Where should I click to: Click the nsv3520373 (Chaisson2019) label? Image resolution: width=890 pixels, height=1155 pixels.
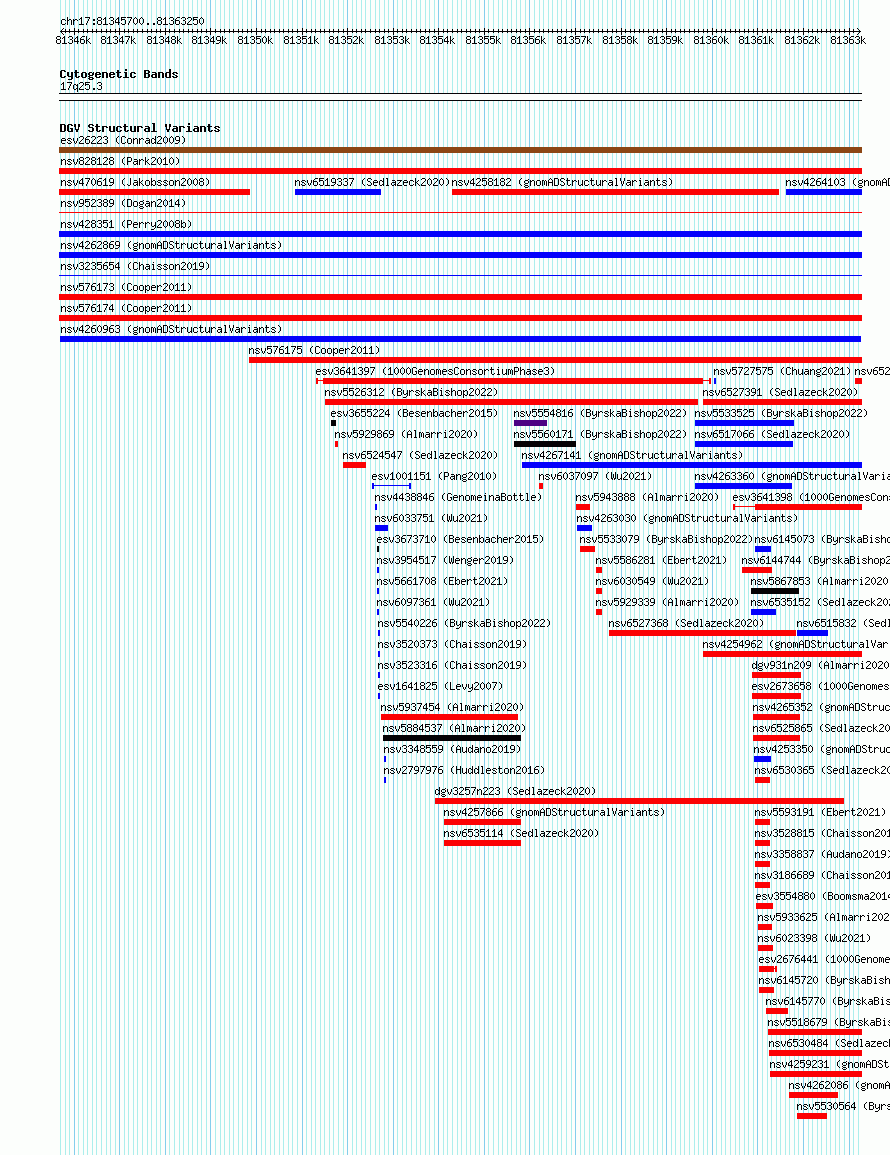point(452,645)
